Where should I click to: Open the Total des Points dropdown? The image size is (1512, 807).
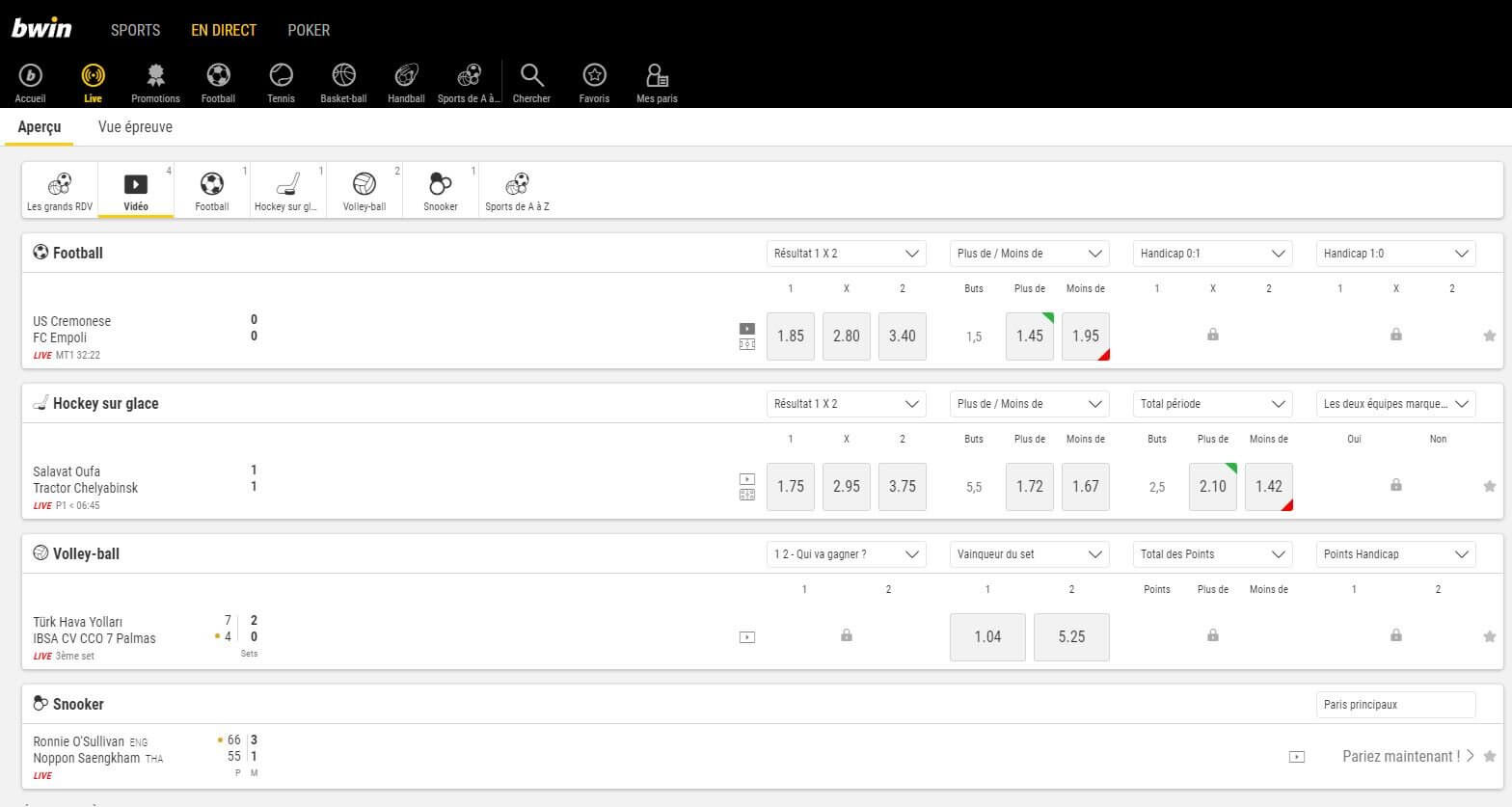pyautogui.click(x=1213, y=554)
